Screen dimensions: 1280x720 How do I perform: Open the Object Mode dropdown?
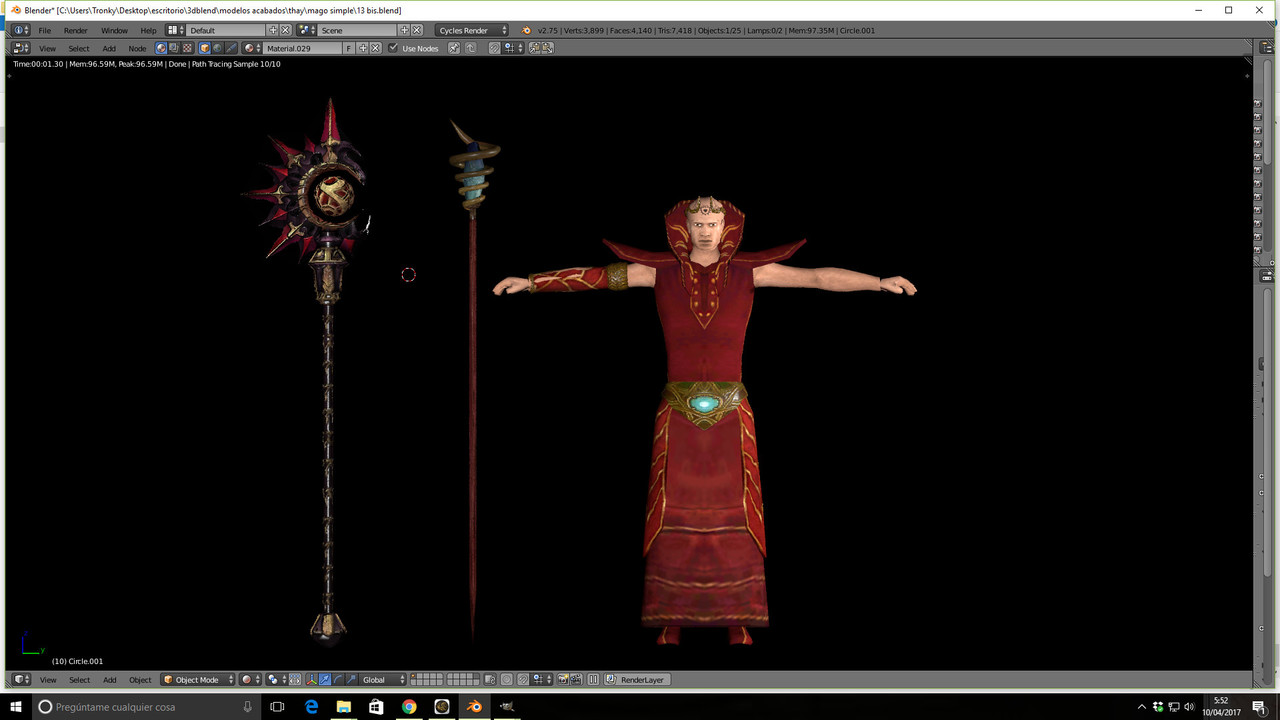[198, 679]
